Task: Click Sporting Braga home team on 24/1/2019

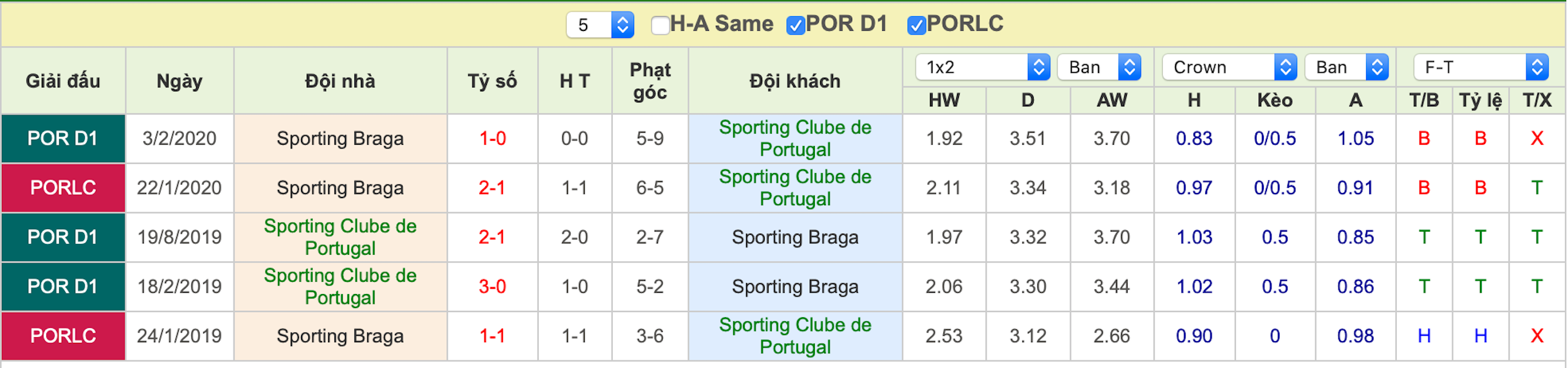Action: pos(340,336)
